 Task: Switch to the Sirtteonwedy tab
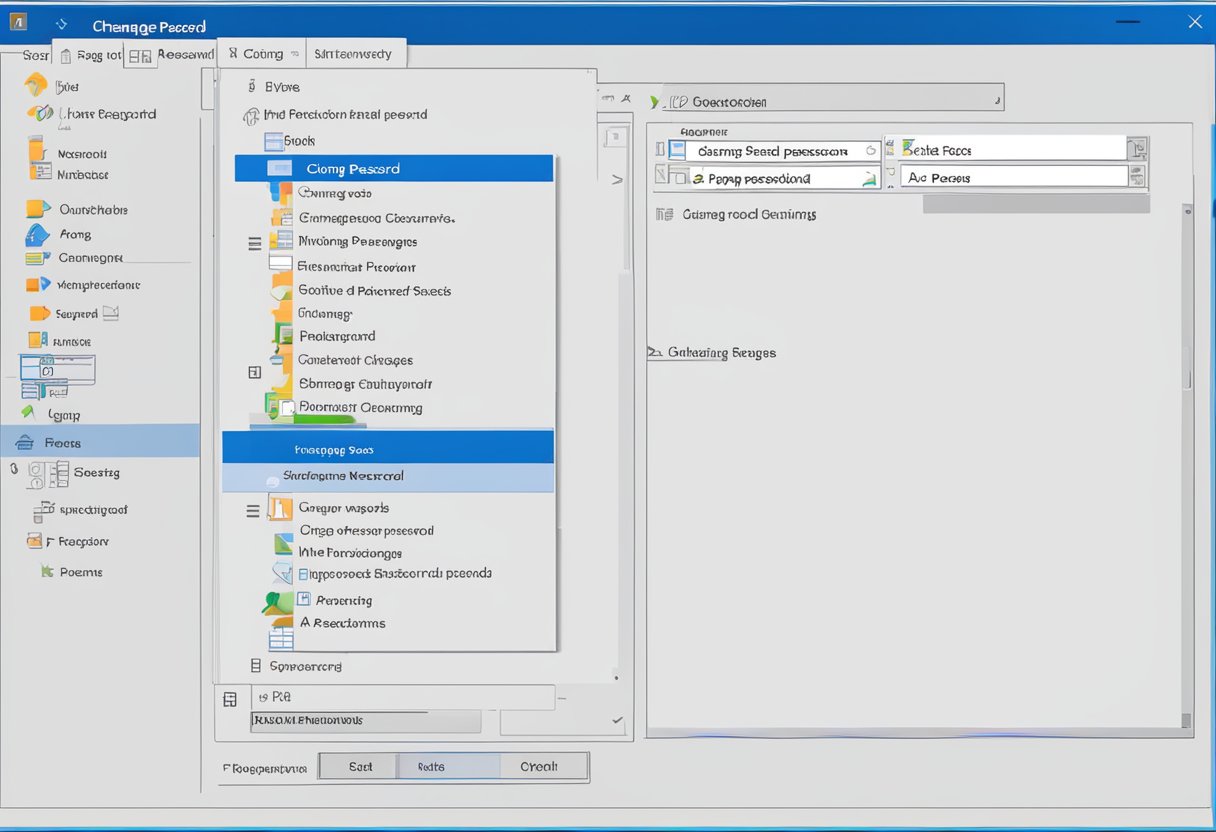[x=354, y=54]
